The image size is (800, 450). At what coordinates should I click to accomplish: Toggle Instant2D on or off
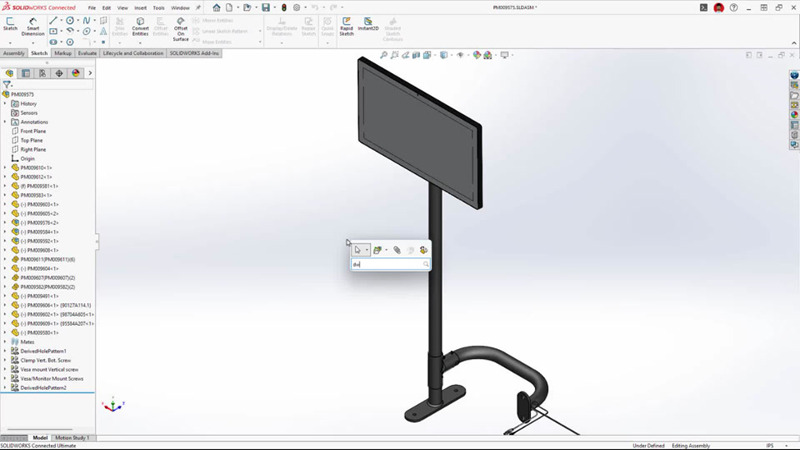coord(370,26)
